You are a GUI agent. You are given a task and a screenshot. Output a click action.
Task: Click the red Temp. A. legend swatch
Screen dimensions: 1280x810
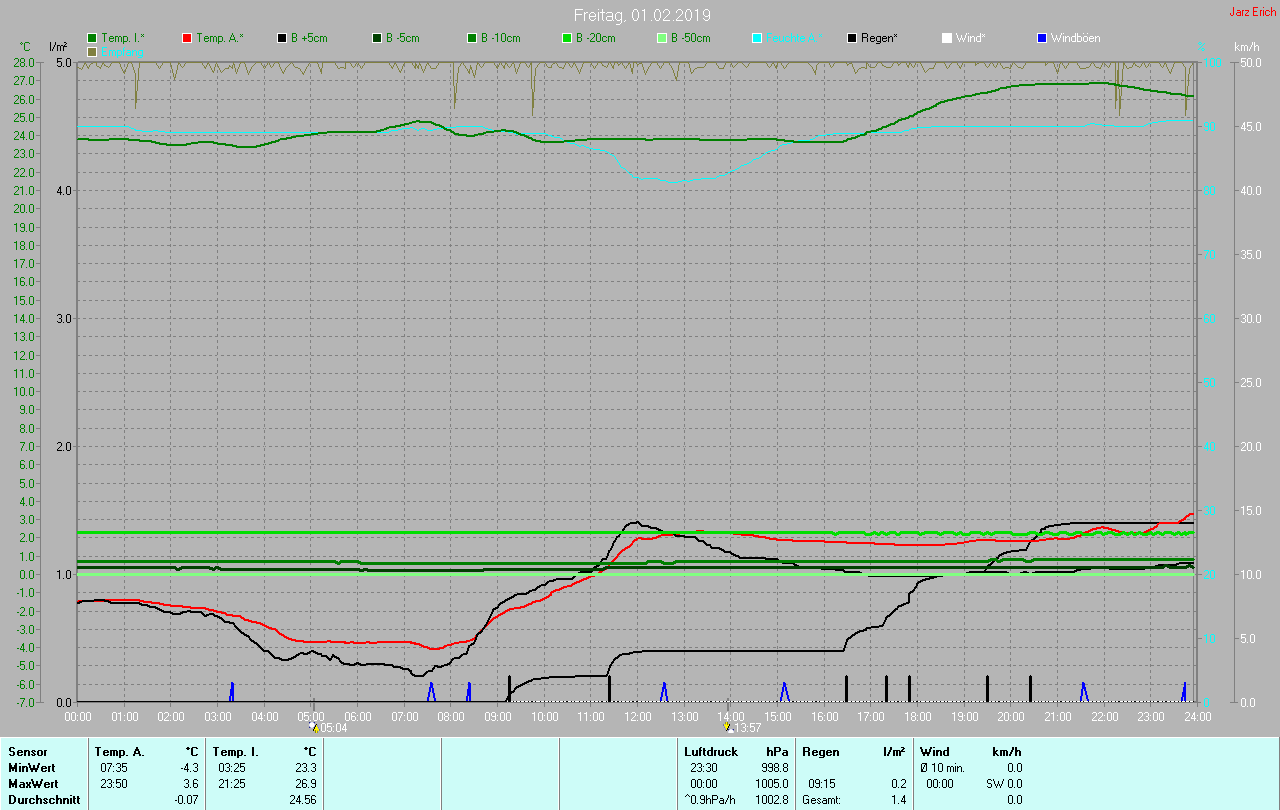[x=188, y=38]
